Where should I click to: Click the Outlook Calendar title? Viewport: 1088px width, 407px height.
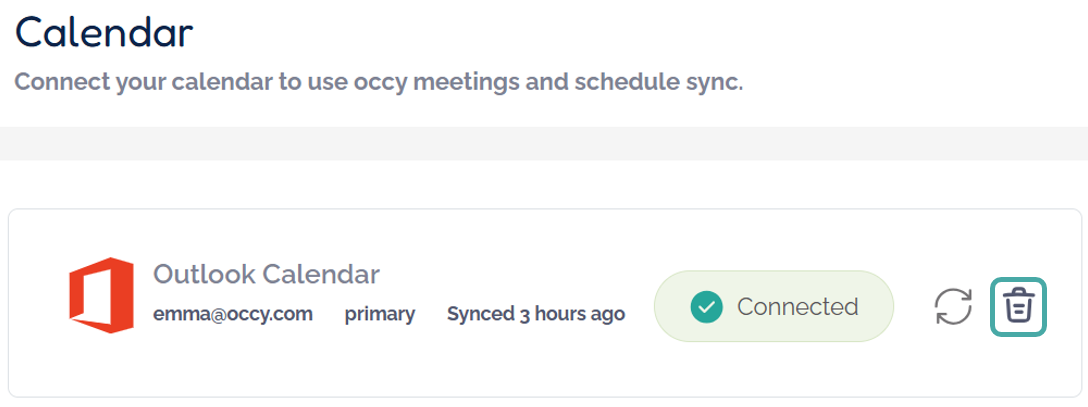[266, 274]
